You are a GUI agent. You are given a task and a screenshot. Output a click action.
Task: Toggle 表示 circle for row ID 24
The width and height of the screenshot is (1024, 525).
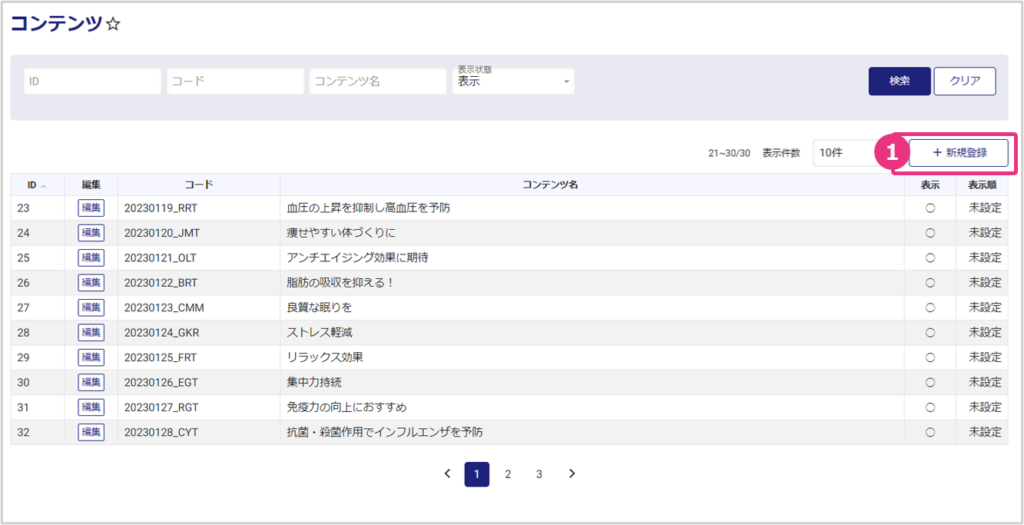pos(930,233)
